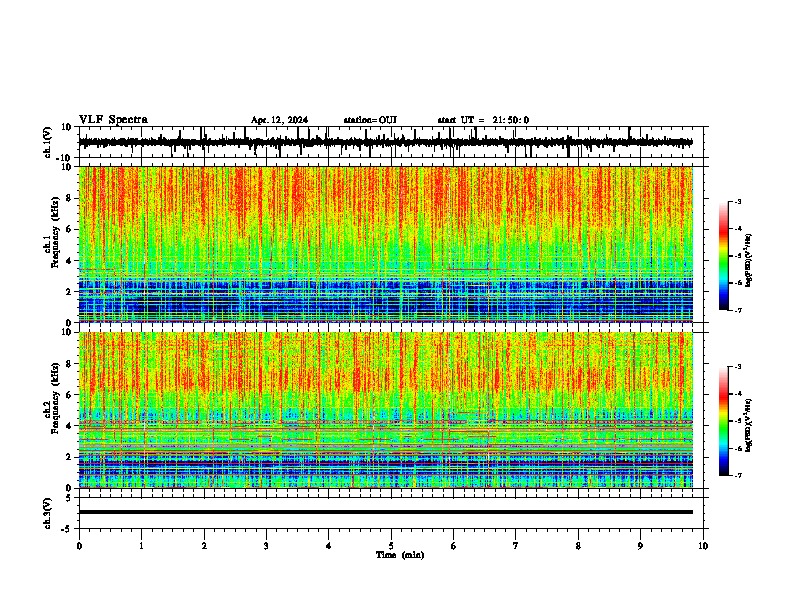Click the ch.1 spectrogram panel
This screenshot has height=612, width=792.
point(386,244)
